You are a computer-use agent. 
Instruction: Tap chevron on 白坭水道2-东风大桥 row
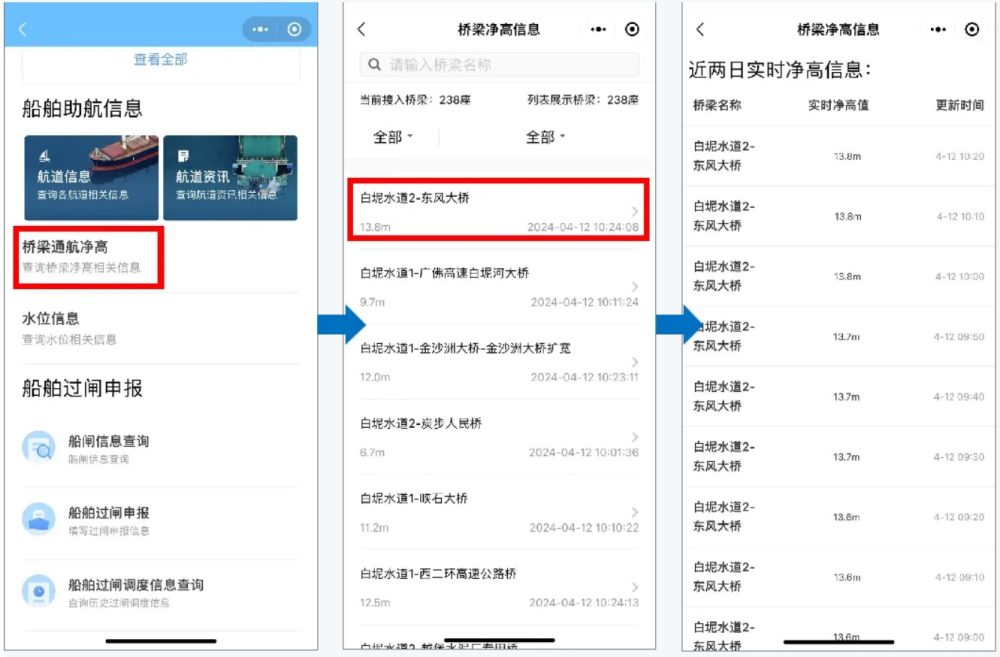tap(635, 211)
